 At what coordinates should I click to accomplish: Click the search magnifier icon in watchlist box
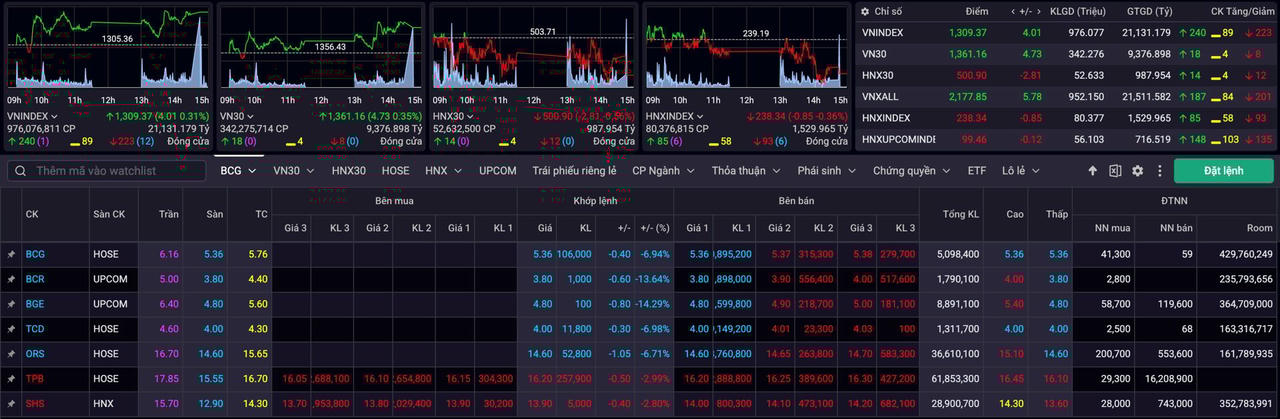pyautogui.click(x=21, y=171)
